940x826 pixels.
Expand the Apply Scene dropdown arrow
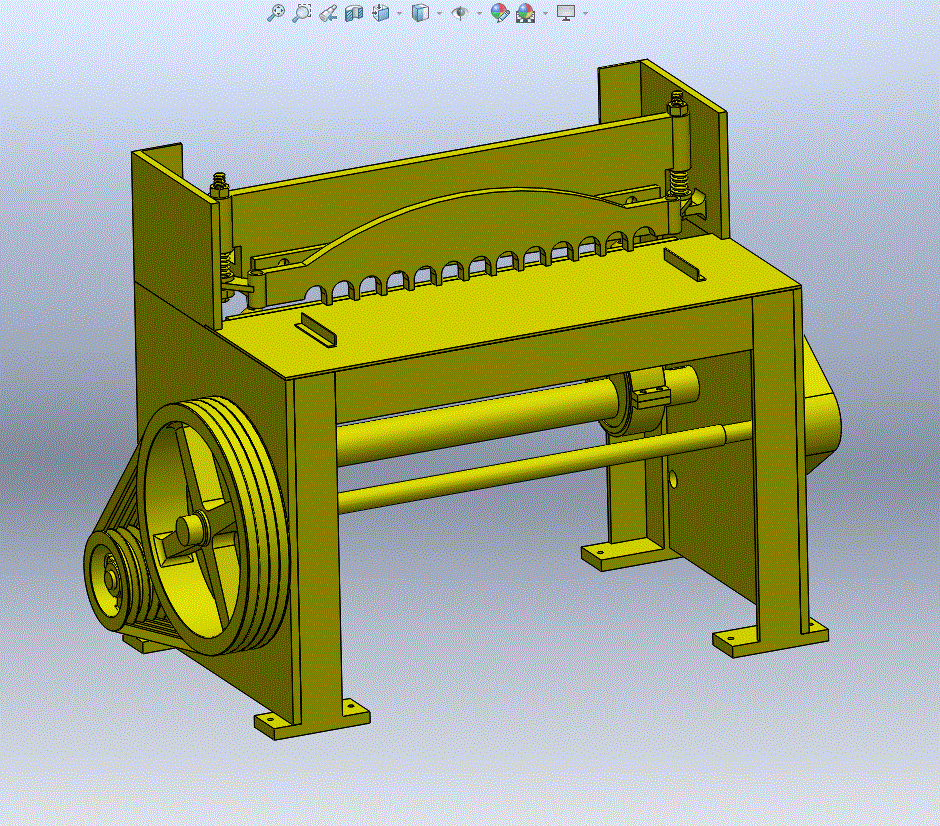tap(545, 13)
